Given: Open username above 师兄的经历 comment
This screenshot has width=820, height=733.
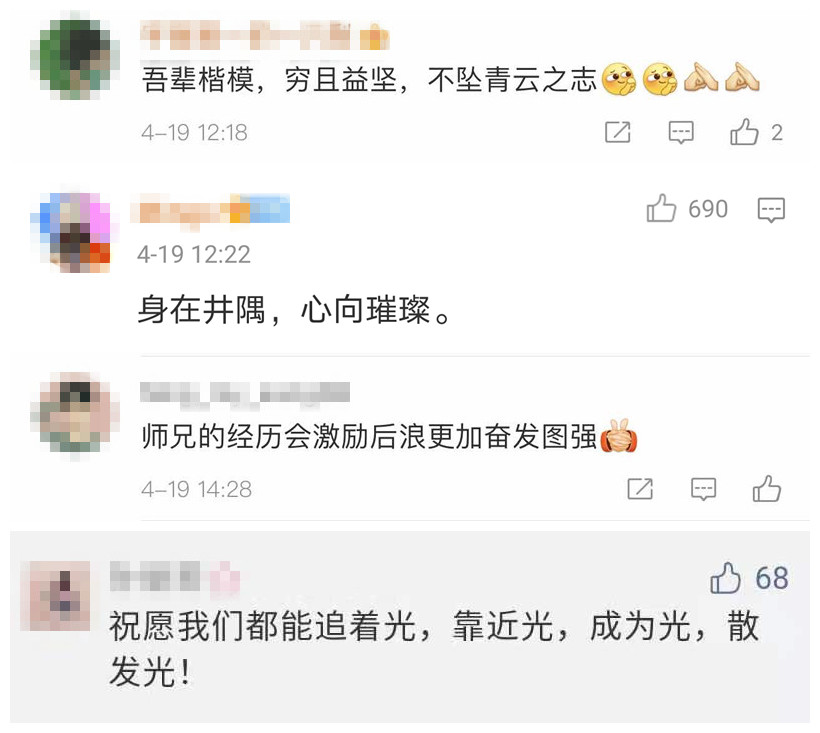Looking at the screenshot, I should [245, 393].
